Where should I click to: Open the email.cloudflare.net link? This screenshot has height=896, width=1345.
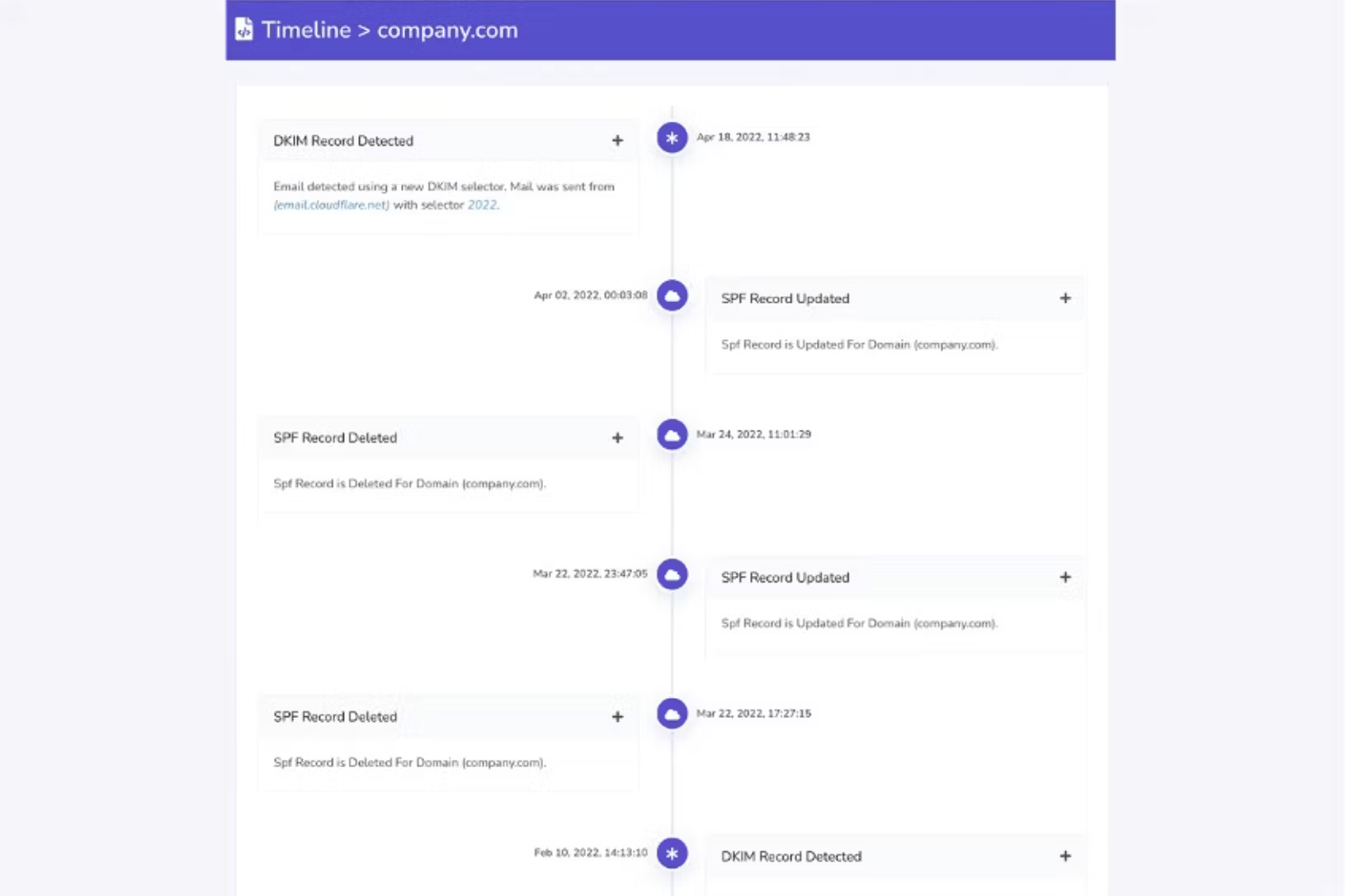tap(332, 205)
